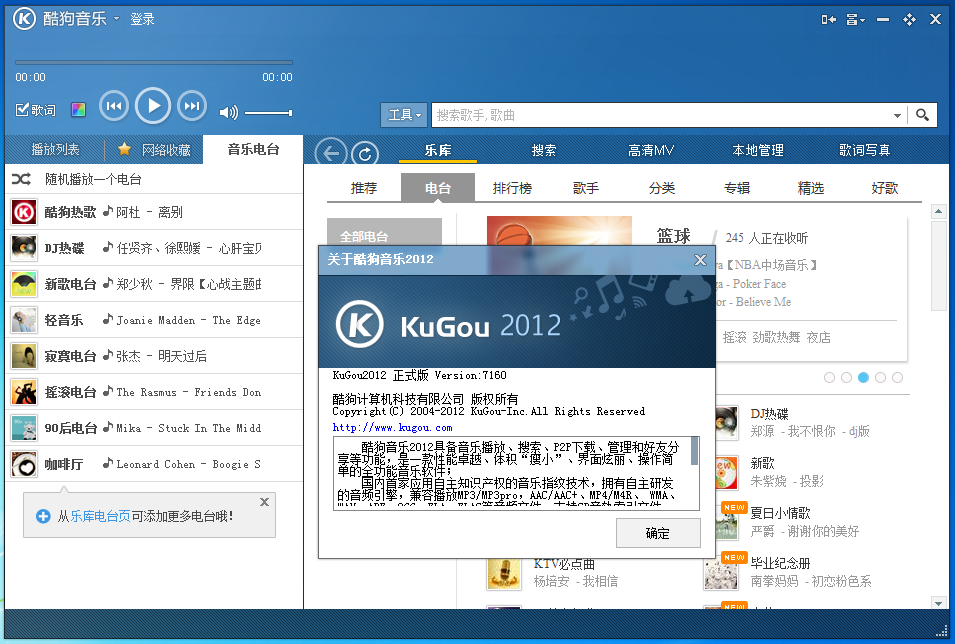Click the first carousel indicator dot
The width and height of the screenshot is (955, 644).
pos(829,378)
